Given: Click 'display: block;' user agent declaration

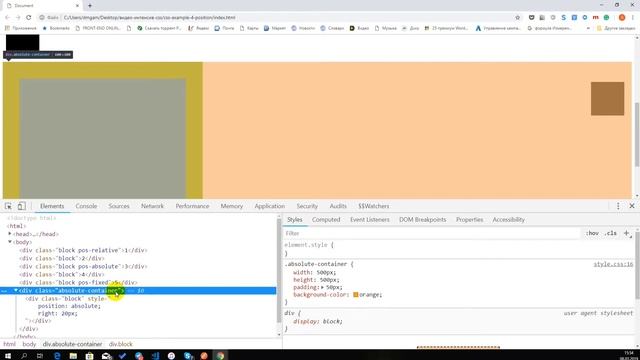Looking at the screenshot, I should [318, 322].
